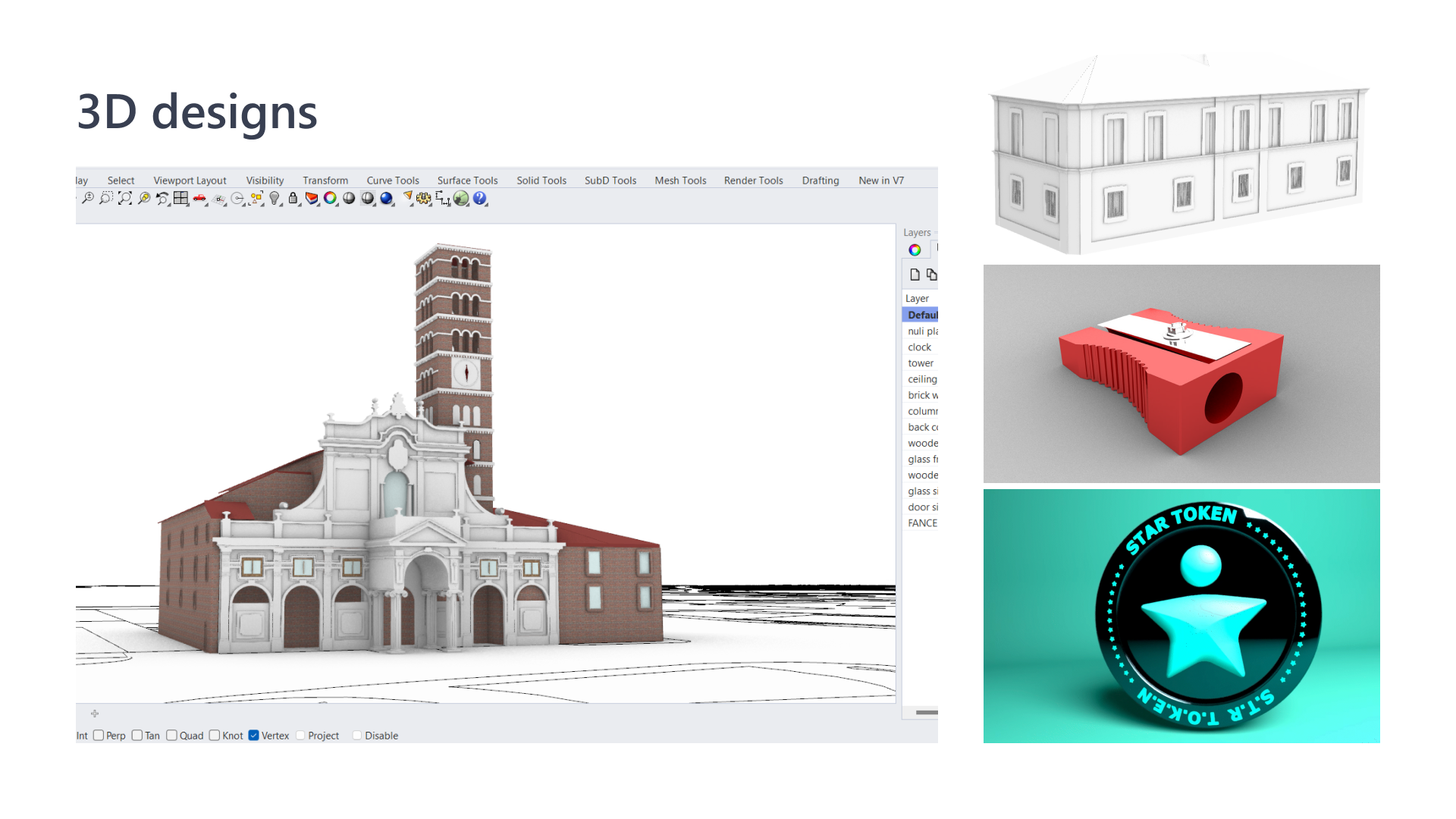Click the new layer page icon
The height and width of the screenshot is (819, 1456).
coord(915,275)
